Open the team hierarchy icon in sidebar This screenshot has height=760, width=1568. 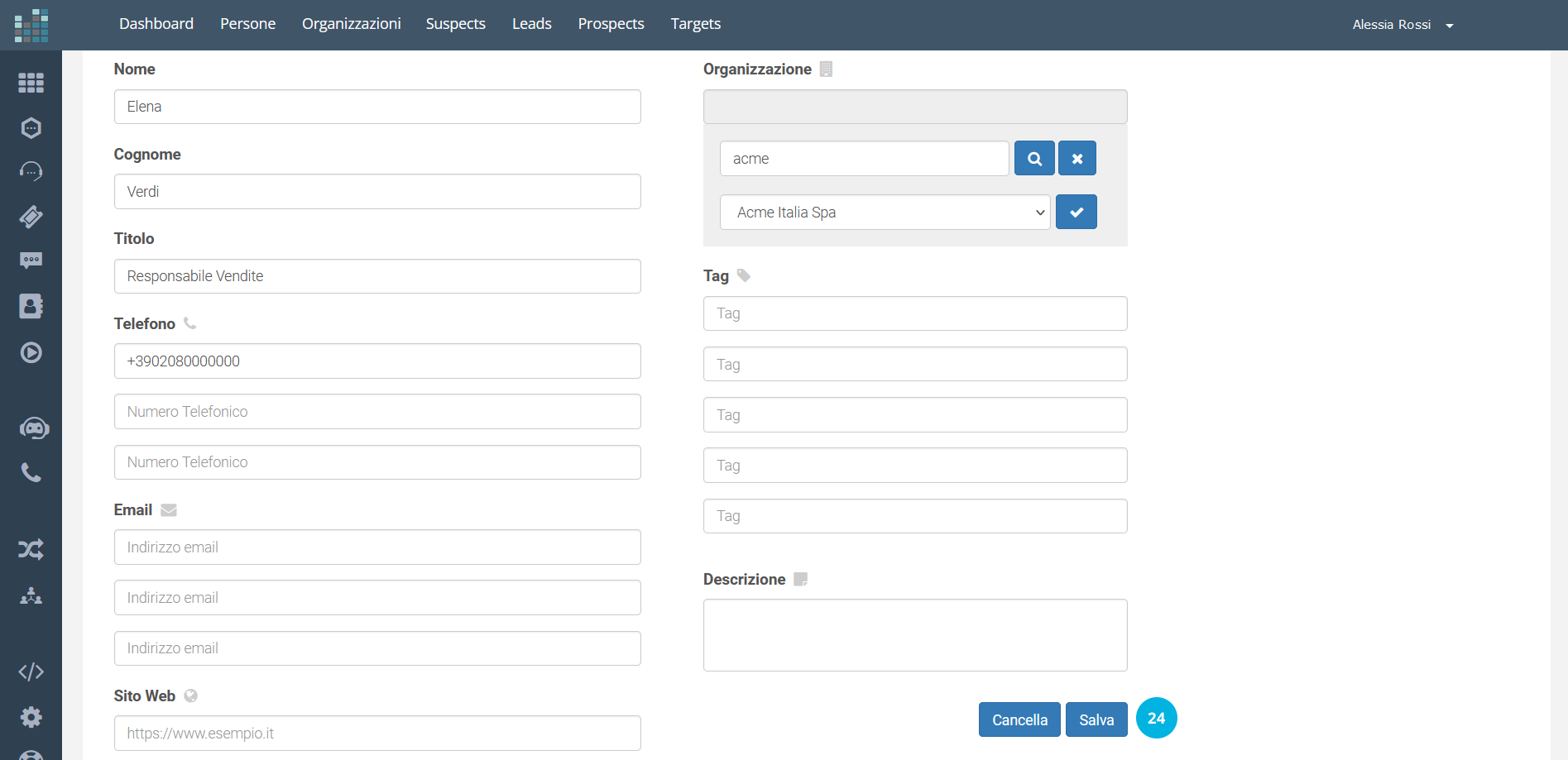pyautogui.click(x=31, y=595)
